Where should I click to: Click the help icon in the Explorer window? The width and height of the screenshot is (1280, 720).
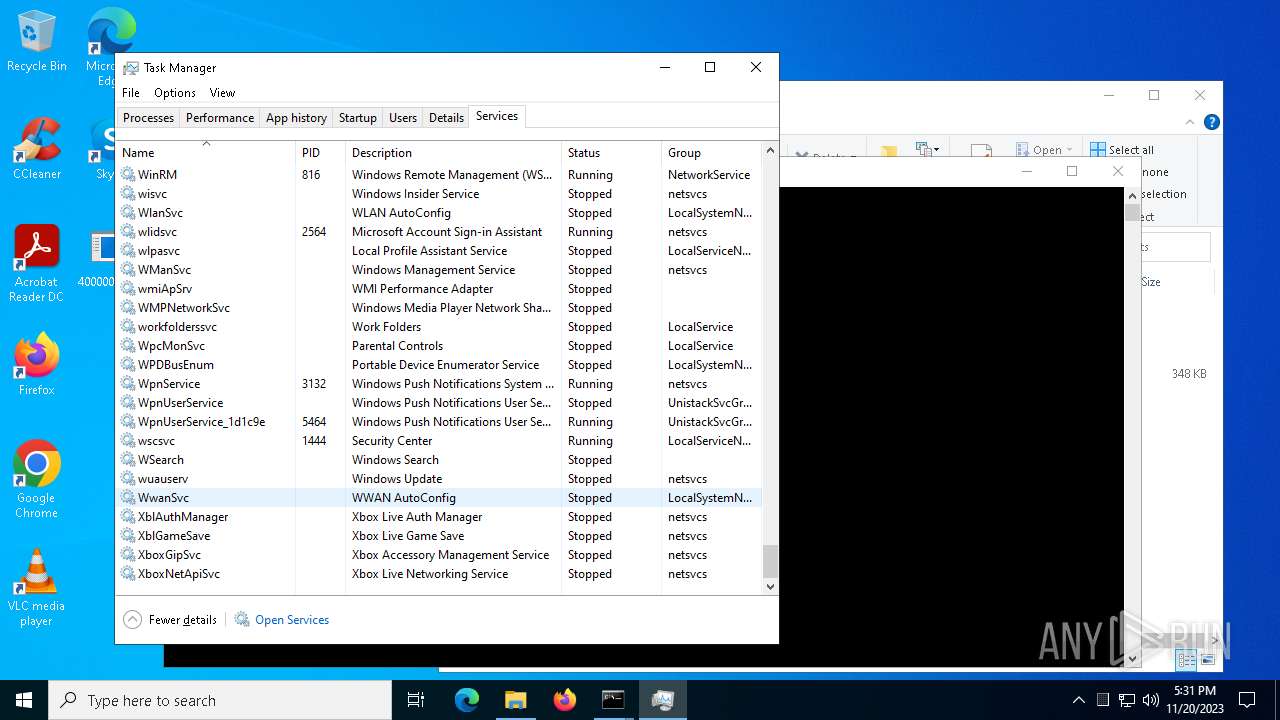(x=1211, y=122)
